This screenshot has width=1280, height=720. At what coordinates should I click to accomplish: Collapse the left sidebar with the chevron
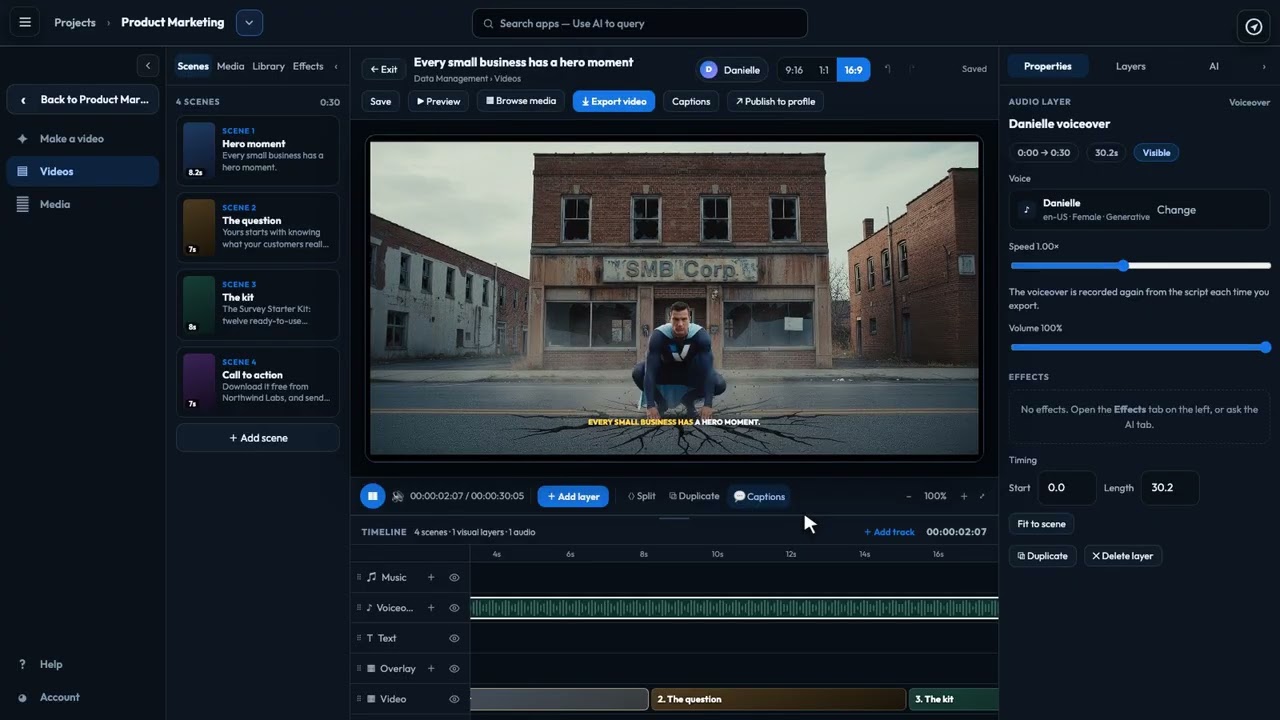coord(148,66)
